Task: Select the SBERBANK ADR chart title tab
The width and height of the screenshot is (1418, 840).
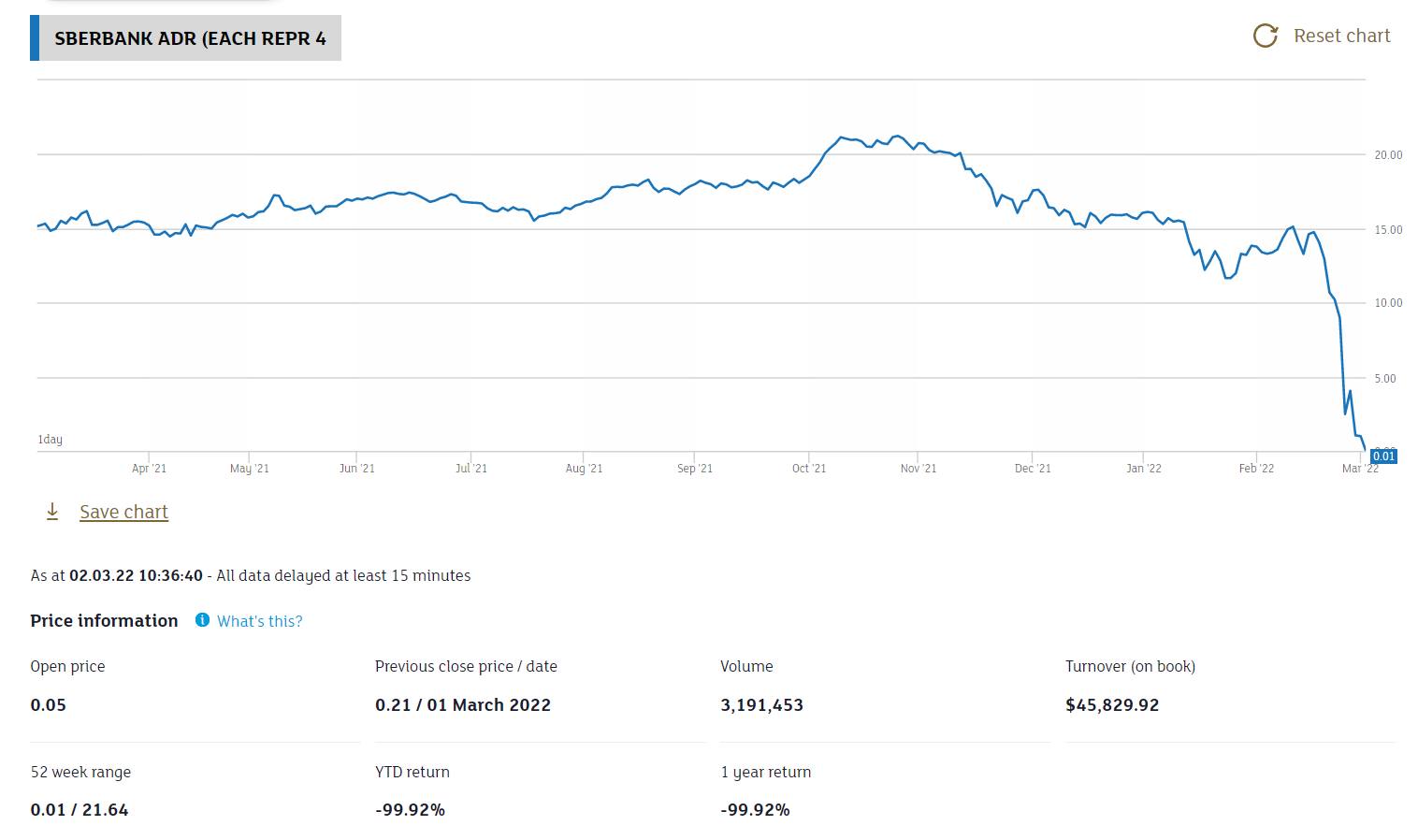Action: point(185,38)
